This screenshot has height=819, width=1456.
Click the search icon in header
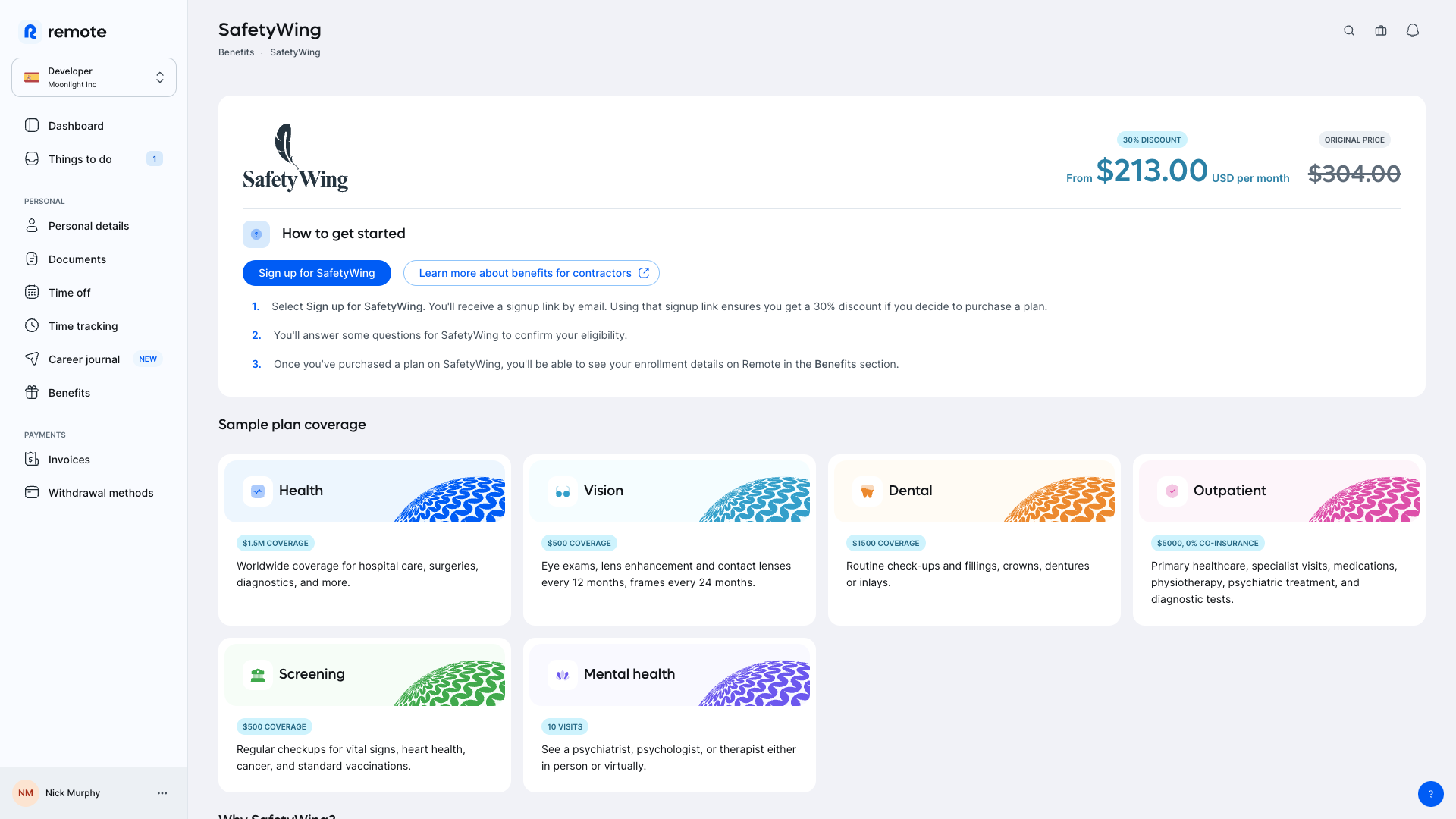(x=1349, y=31)
